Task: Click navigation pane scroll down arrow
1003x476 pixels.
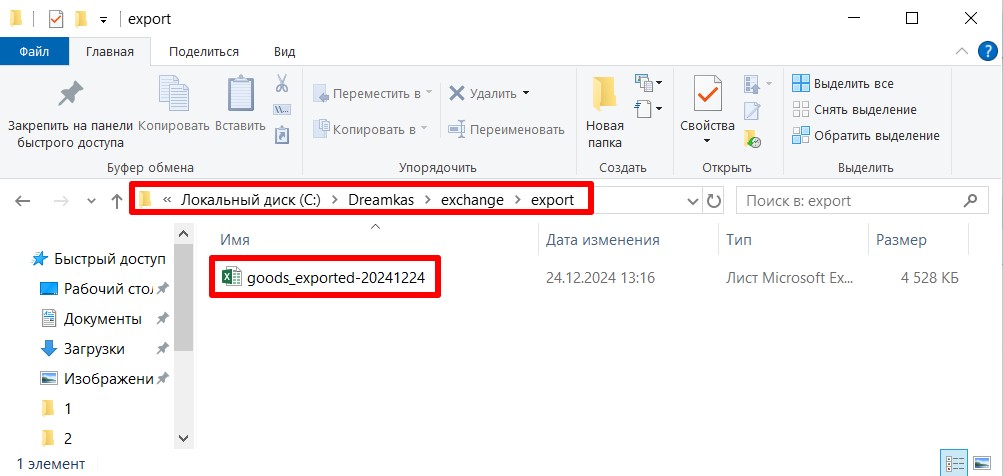Action: pyautogui.click(x=183, y=439)
